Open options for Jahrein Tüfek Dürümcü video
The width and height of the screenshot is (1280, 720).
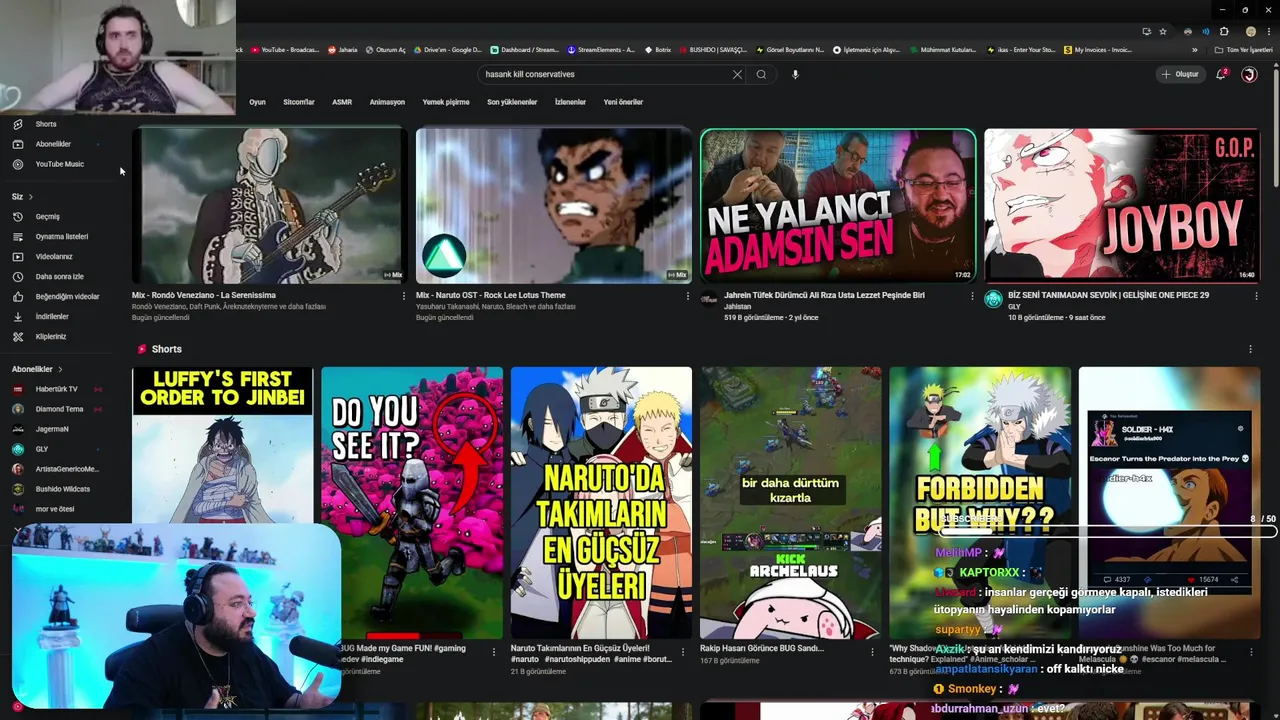(x=972, y=296)
